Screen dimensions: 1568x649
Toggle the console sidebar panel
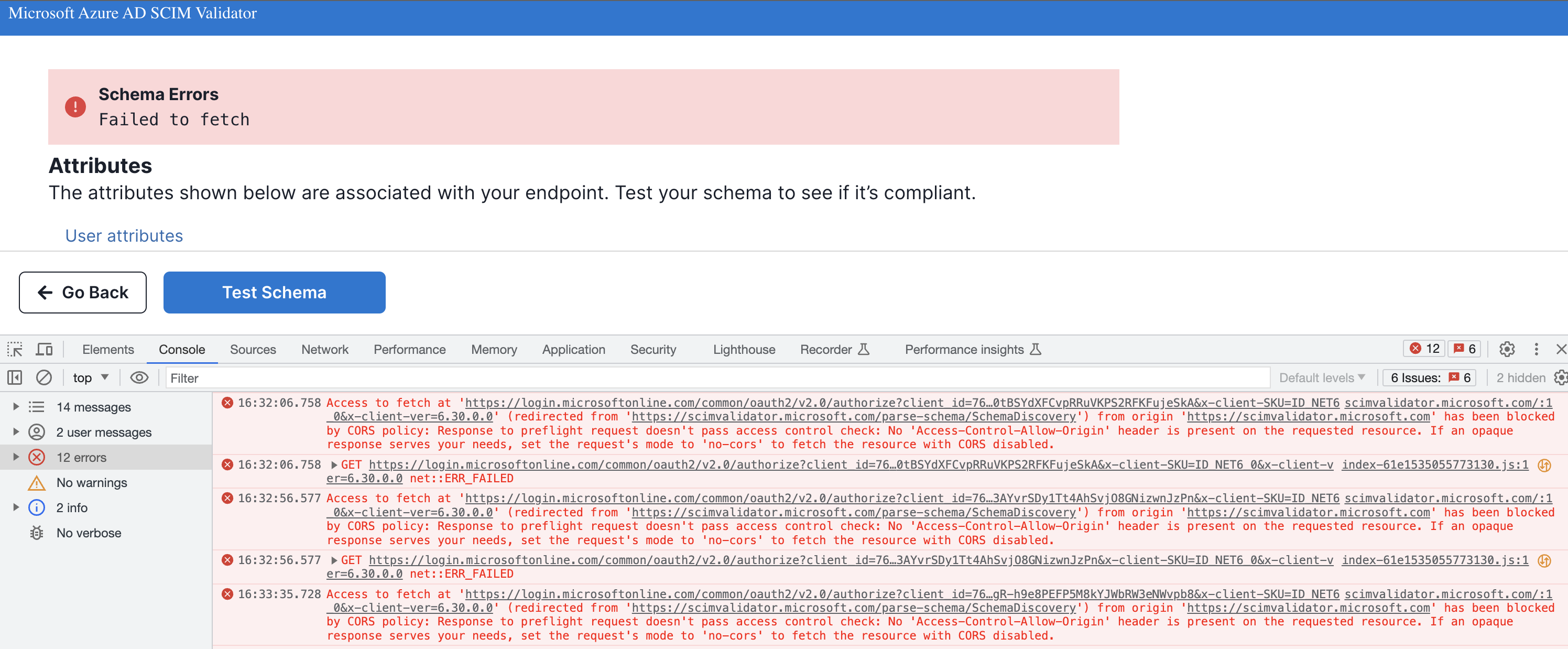[x=15, y=377]
